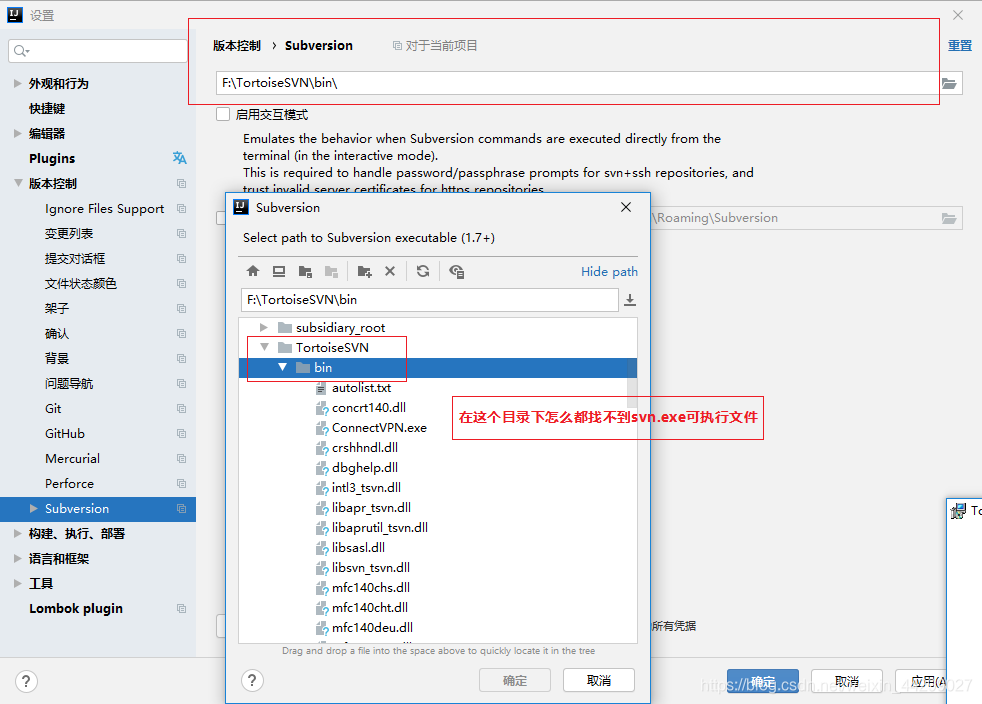The width and height of the screenshot is (982, 704).
Task: Select dbghelp.dll in file tree
Action: [364, 468]
